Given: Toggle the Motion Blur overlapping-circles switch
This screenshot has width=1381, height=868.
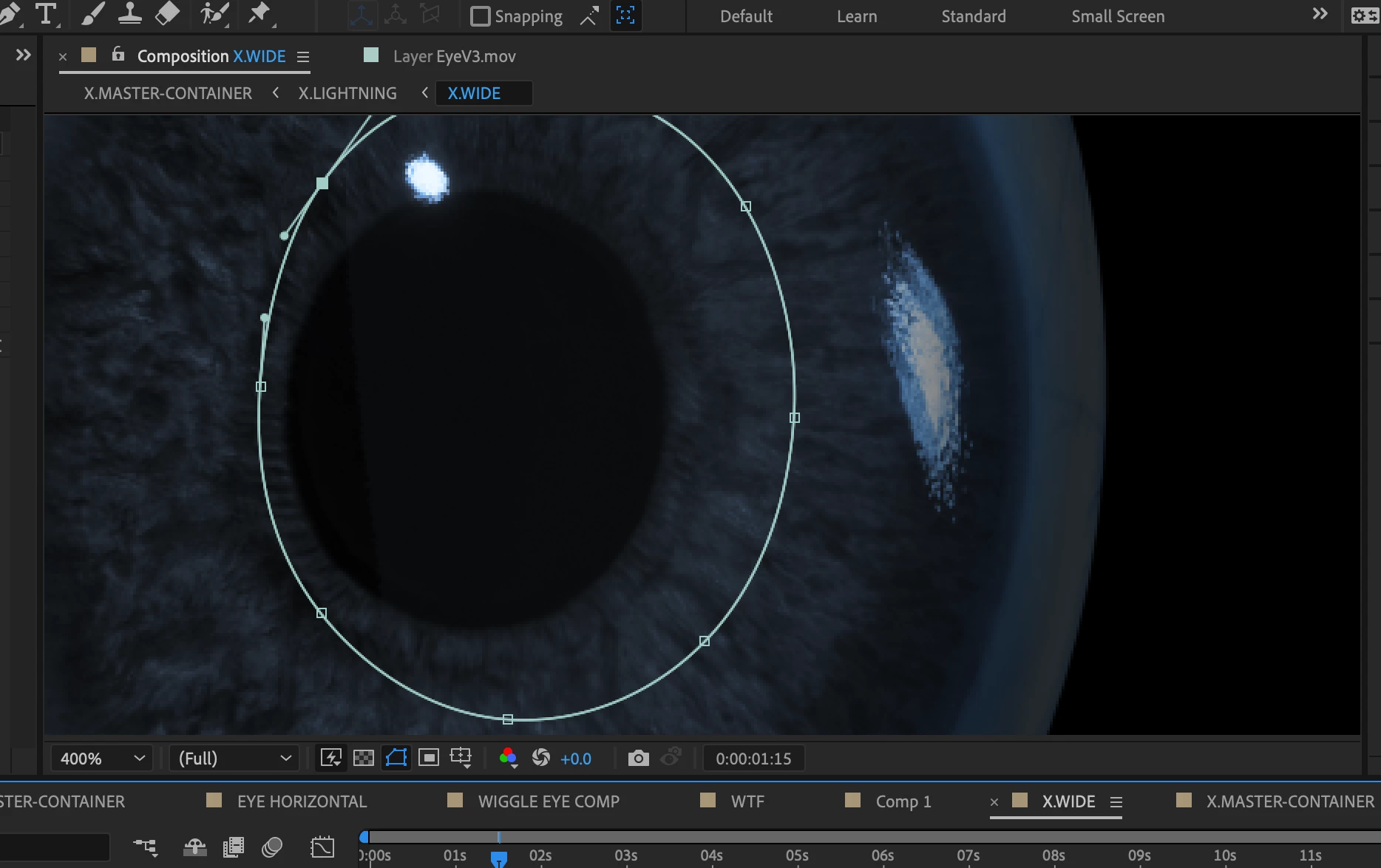Looking at the screenshot, I should 272,847.
